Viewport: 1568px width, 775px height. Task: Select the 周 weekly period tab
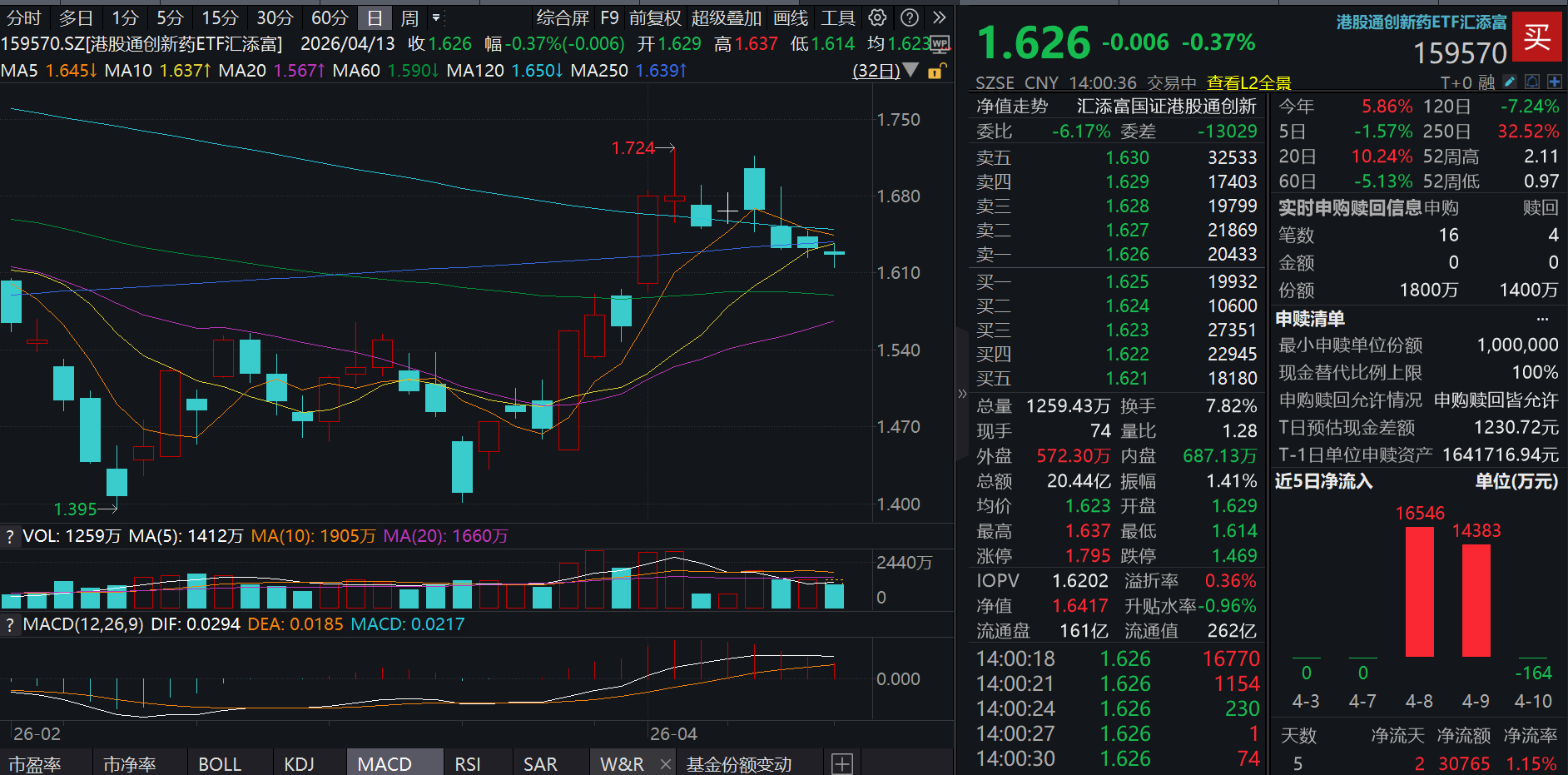pyautogui.click(x=409, y=17)
